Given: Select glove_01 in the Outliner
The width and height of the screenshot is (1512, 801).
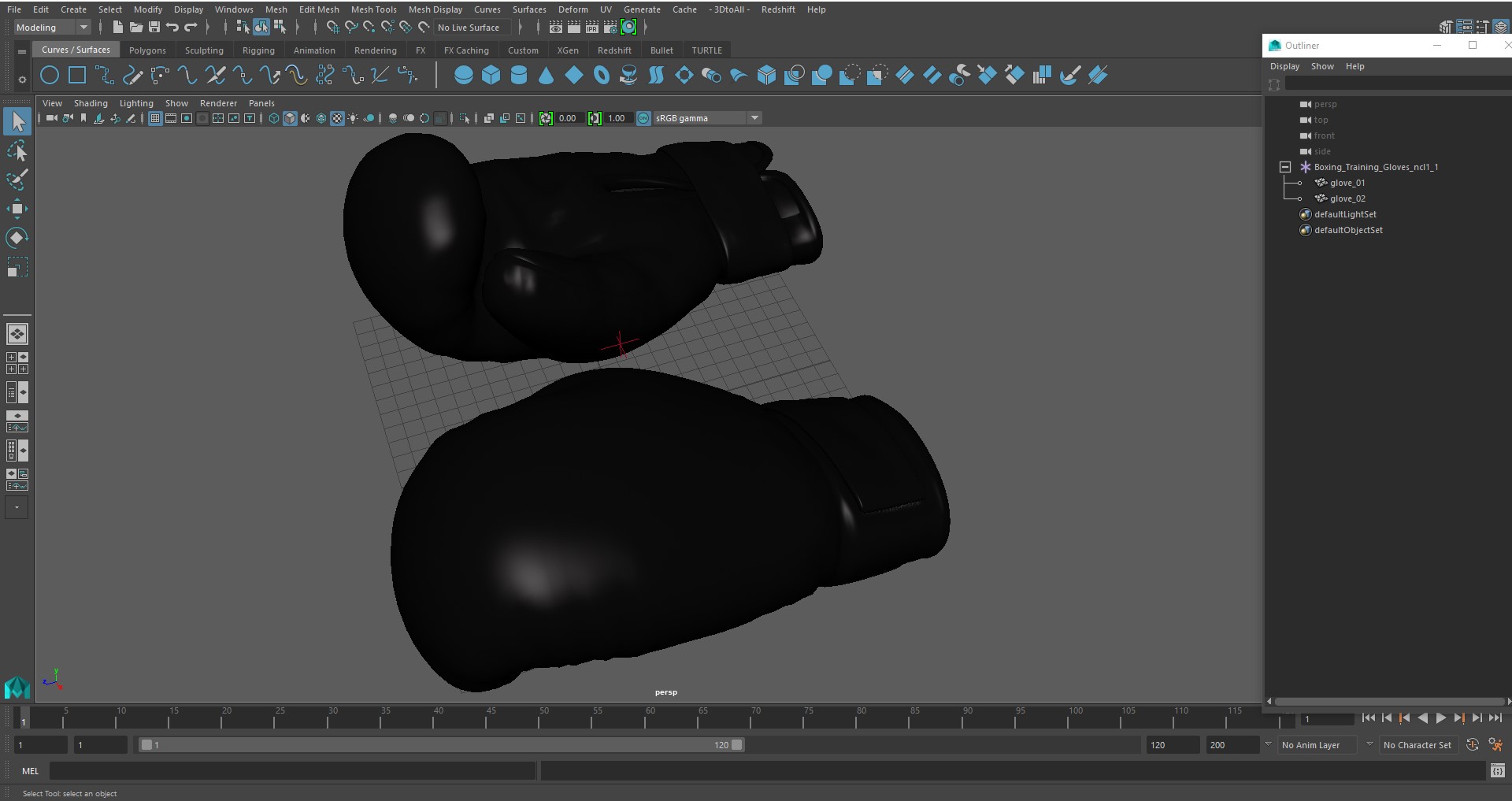Looking at the screenshot, I should [1347, 183].
